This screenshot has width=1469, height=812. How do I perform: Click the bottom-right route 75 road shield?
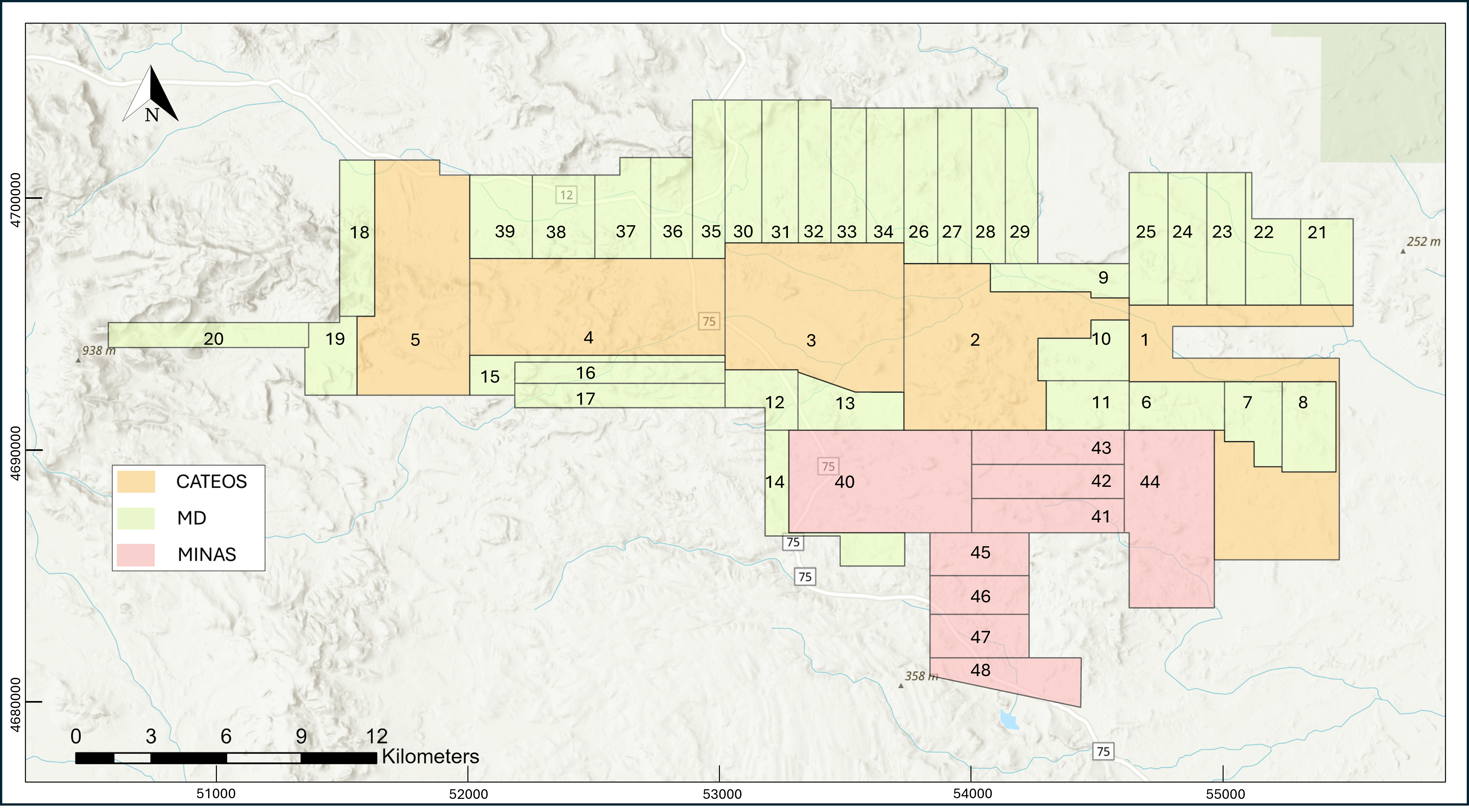tap(1104, 751)
